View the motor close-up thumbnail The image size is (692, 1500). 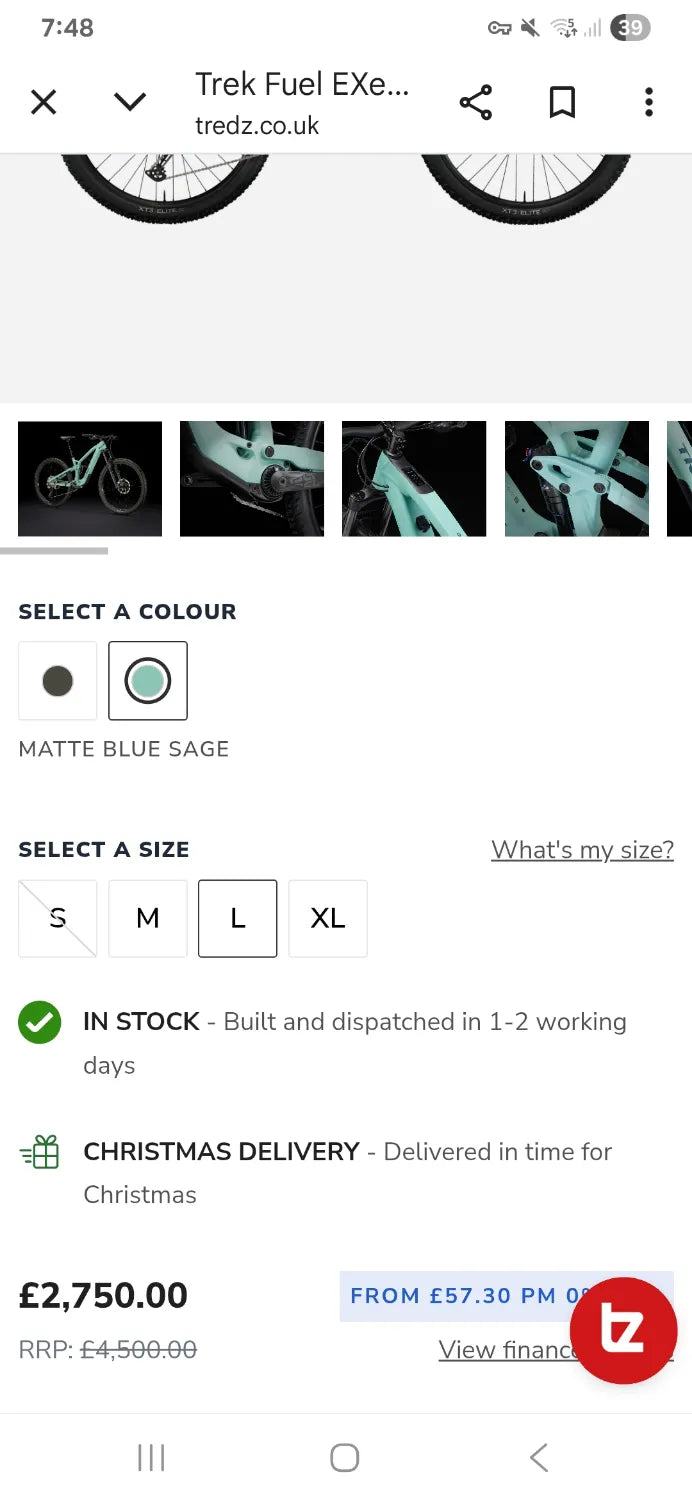[252, 479]
